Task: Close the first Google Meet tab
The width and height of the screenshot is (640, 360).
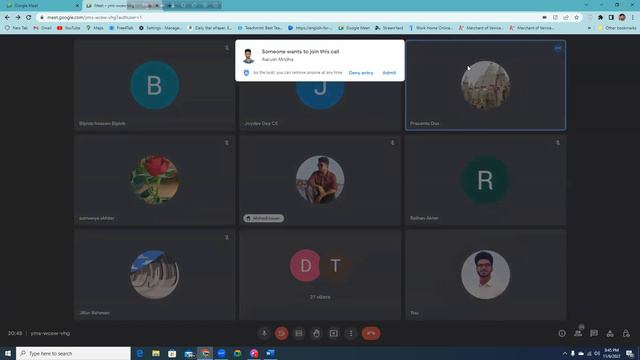Action: click(x=78, y=6)
